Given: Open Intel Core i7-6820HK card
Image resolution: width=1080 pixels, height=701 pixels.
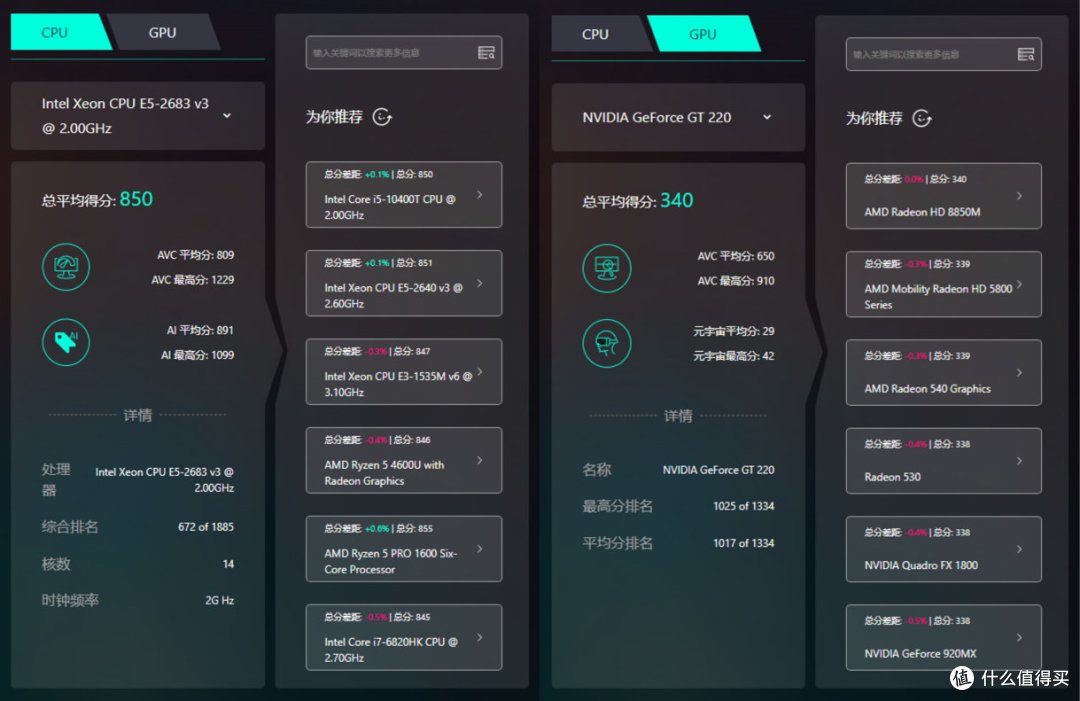Looking at the screenshot, I should 404,637.
